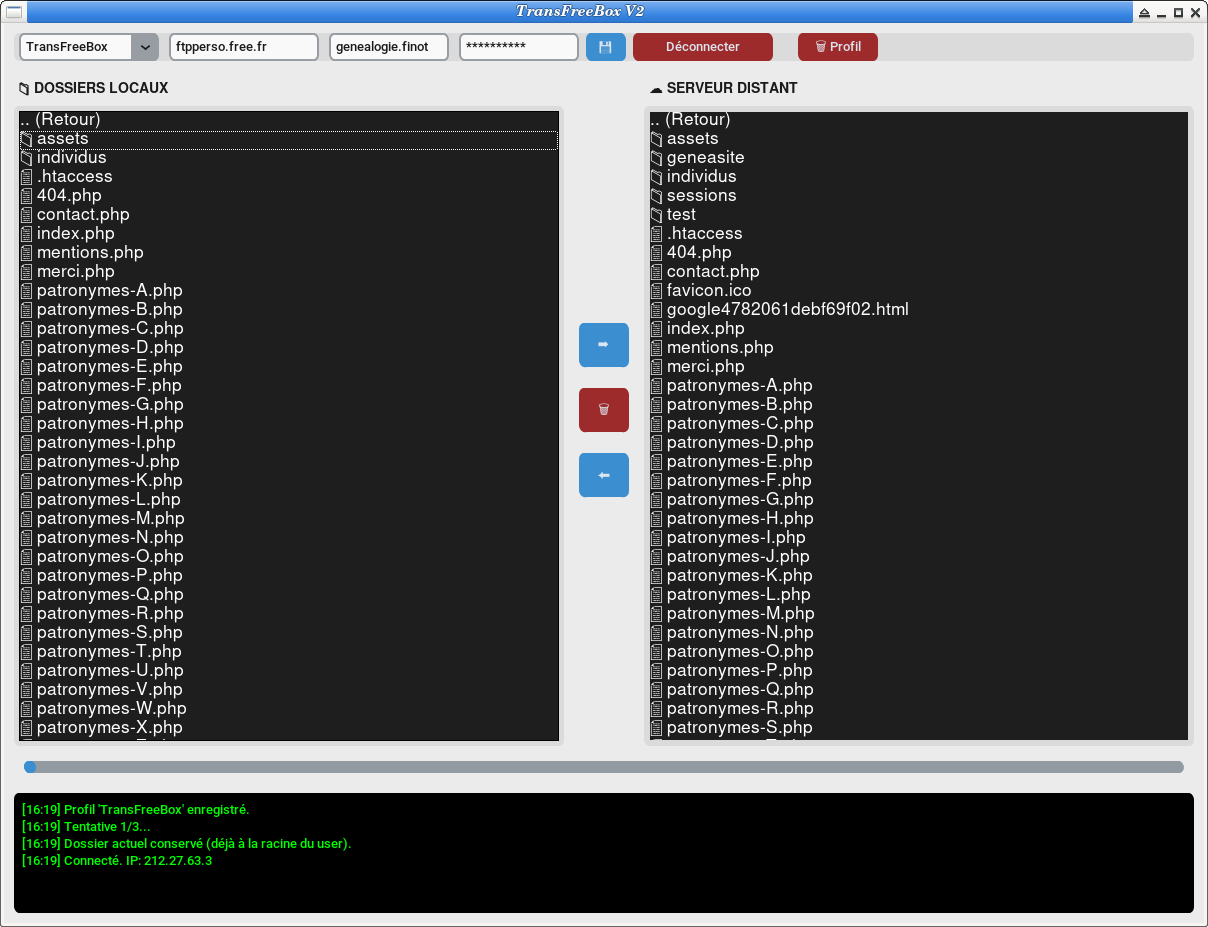This screenshot has width=1208, height=927.
Task: Click log line about profil 'TransFreeBox' enregistré
Action: click(x=135, y=810)
